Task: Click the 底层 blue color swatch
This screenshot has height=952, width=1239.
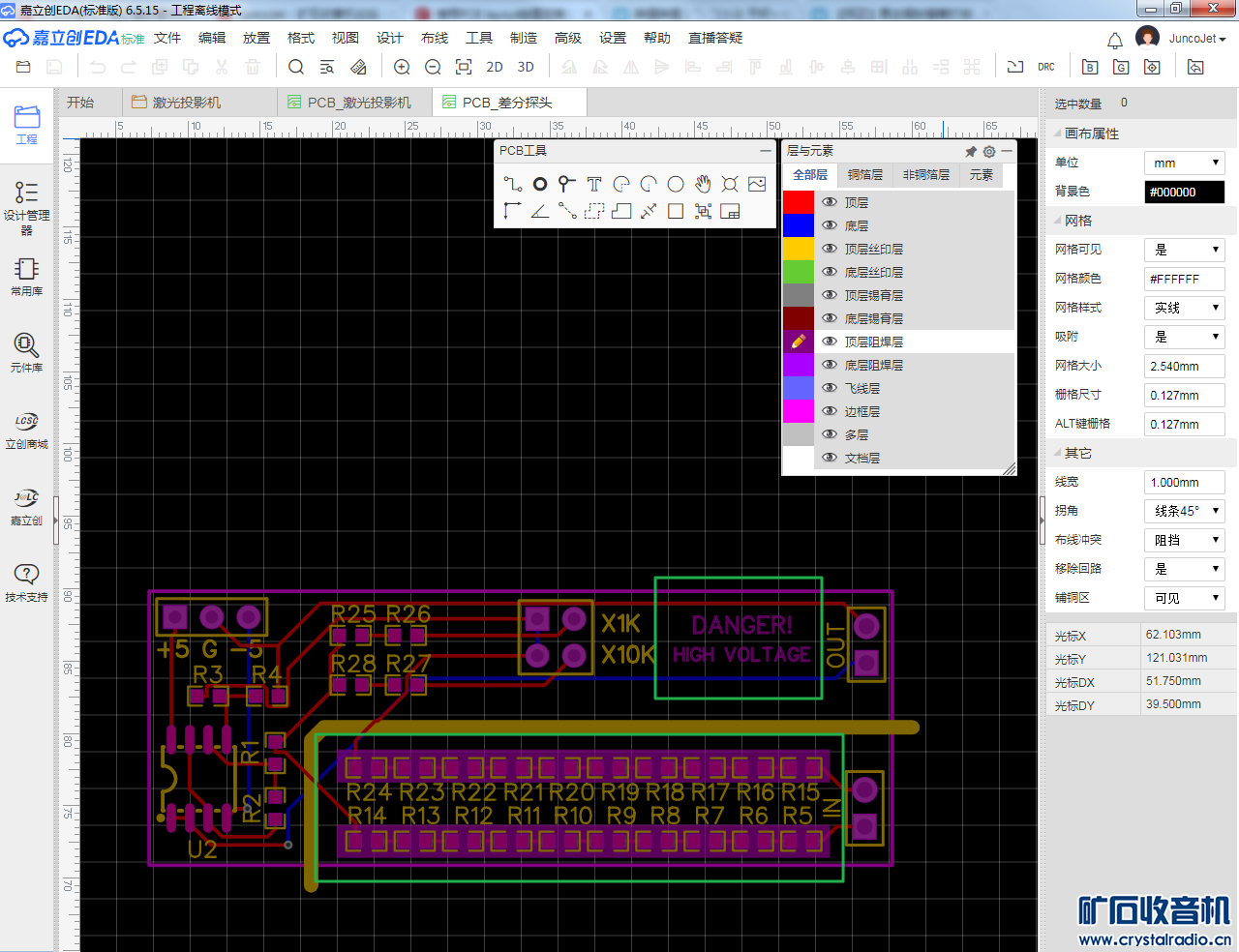Action: [799, 225]
